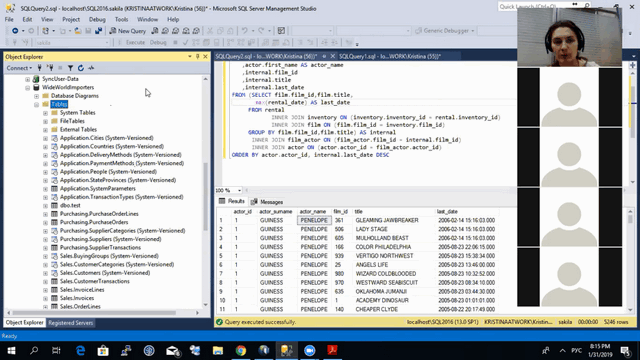Screen dimensions: 640x360
Task: Open the Connect dropdown in Object Explorer
Action: [x=19, y=68]
